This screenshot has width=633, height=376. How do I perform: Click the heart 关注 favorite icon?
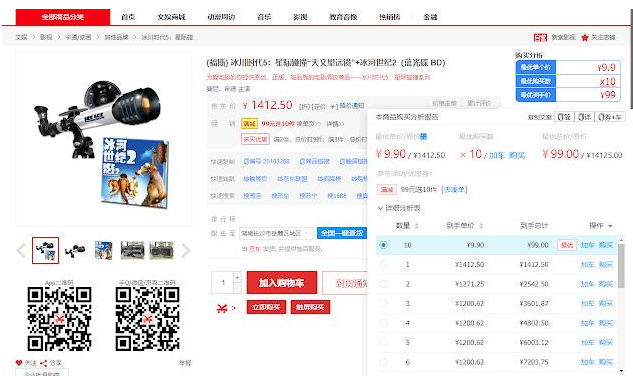(x=19, y=363)
